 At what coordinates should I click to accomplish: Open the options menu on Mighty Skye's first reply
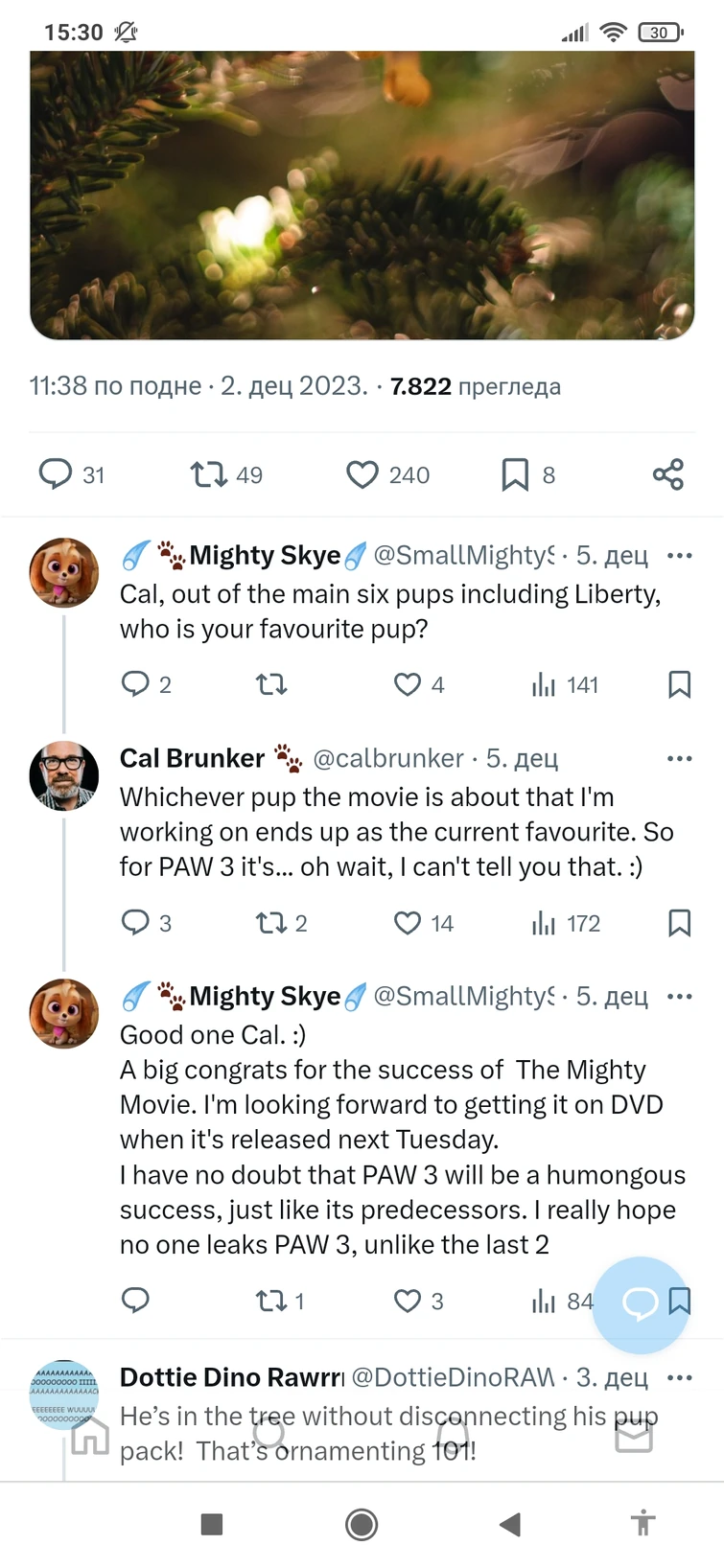coord(680,555)
